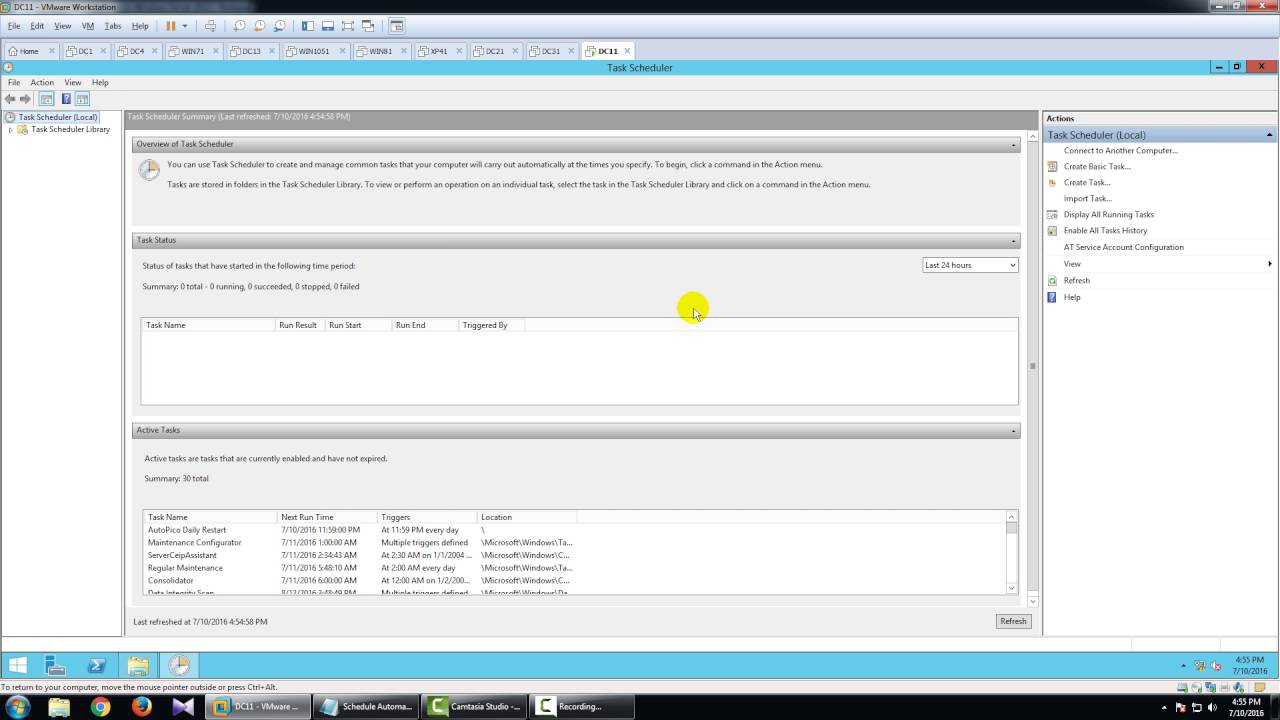Collapse the Overview of Task Scheduler section
Screen dimensions: 1280x720
[x=1013, y=145]
